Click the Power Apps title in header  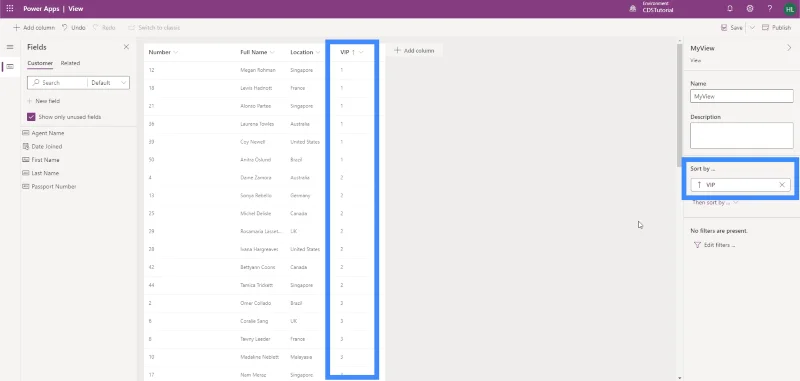[x=42, y=9]
